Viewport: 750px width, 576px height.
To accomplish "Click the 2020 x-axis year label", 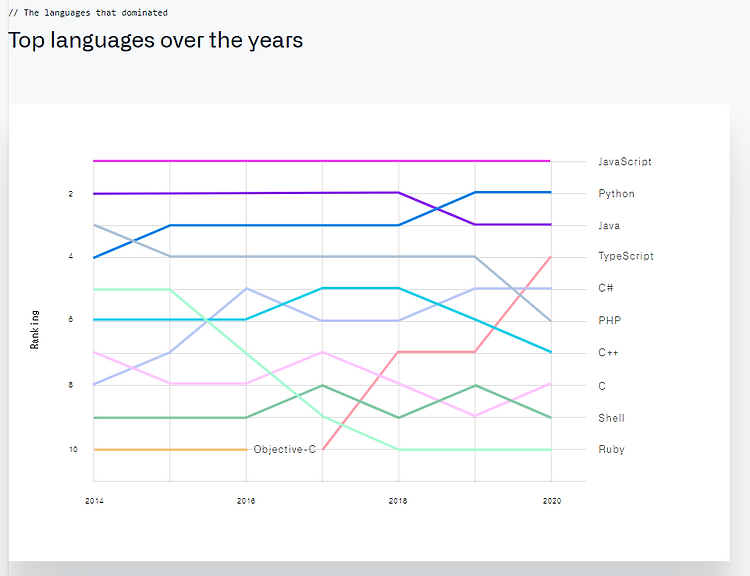I will tap(551, 501).
